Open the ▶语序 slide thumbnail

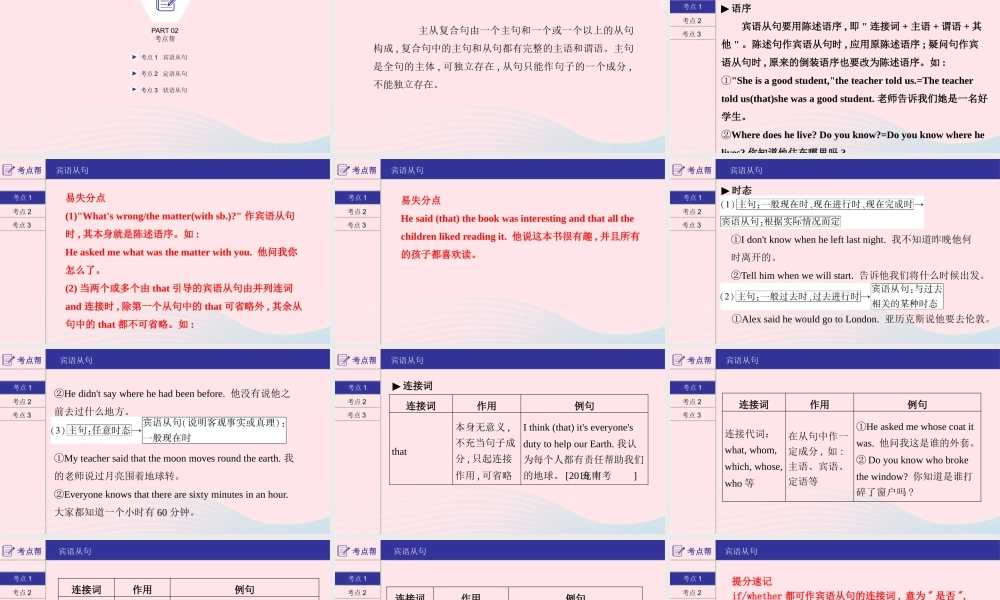pos(835,77)
